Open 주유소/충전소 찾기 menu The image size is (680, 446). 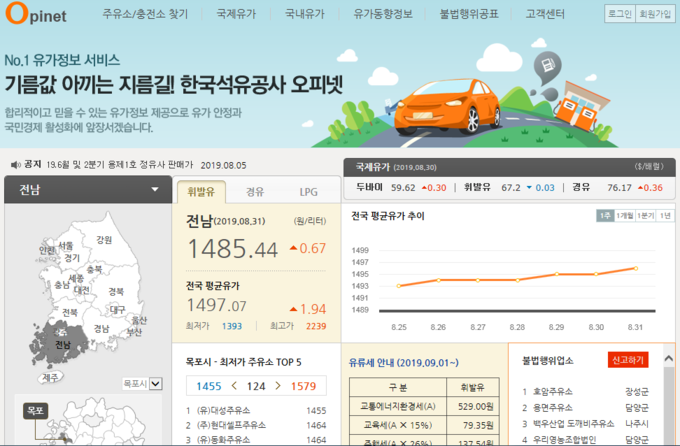point(145,14)
